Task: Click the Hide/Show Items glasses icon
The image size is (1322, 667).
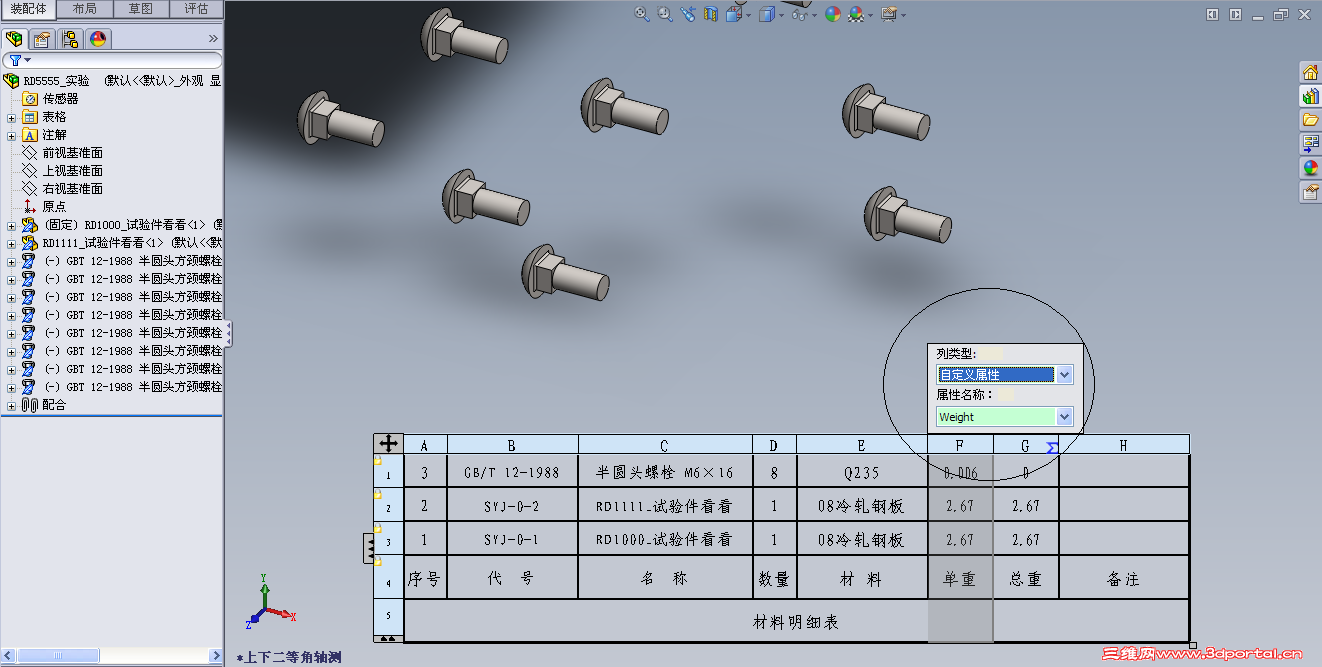Action: click(x=799, y=14)
